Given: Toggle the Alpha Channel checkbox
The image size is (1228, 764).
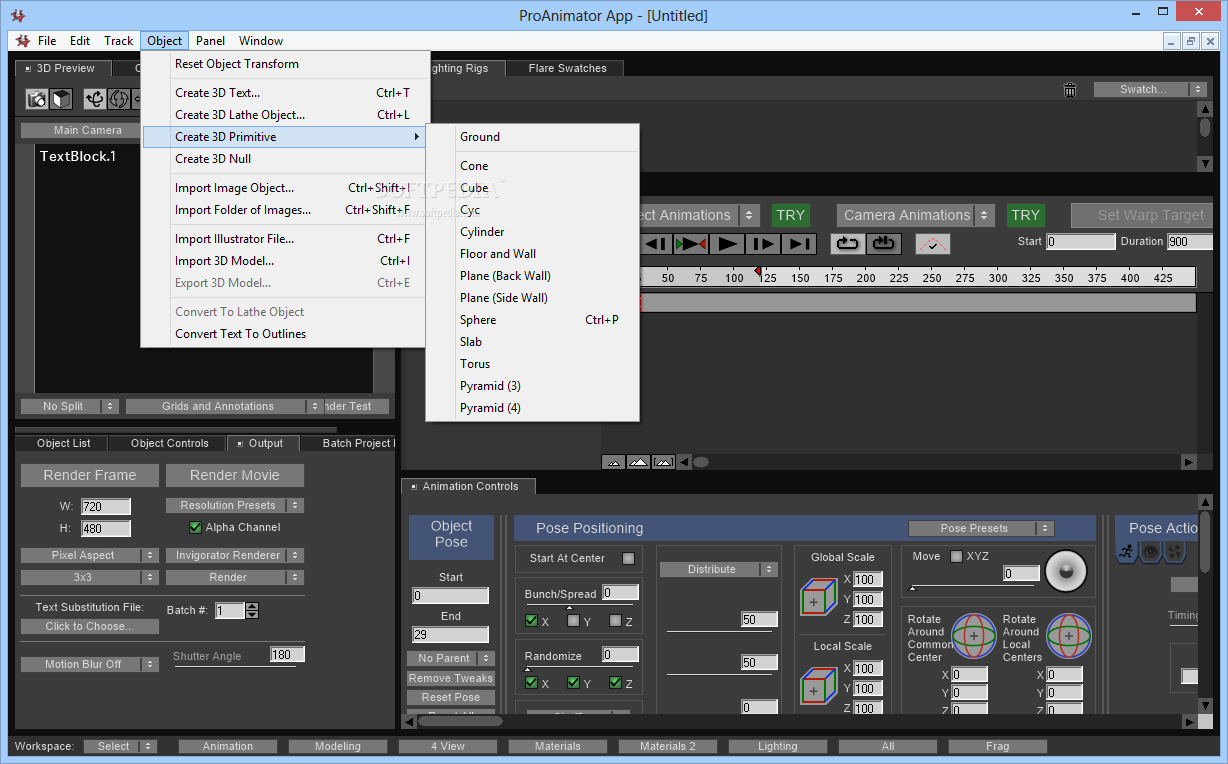Looking at the screenshot, I should pos(196,527).
